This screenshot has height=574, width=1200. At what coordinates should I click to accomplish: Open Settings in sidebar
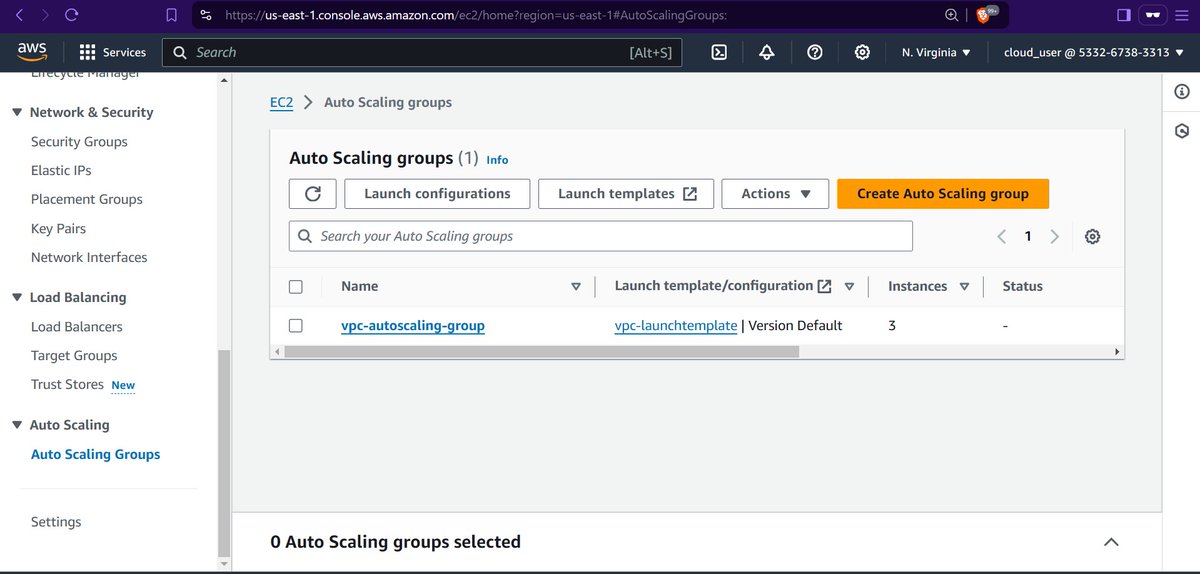(56, 522)
